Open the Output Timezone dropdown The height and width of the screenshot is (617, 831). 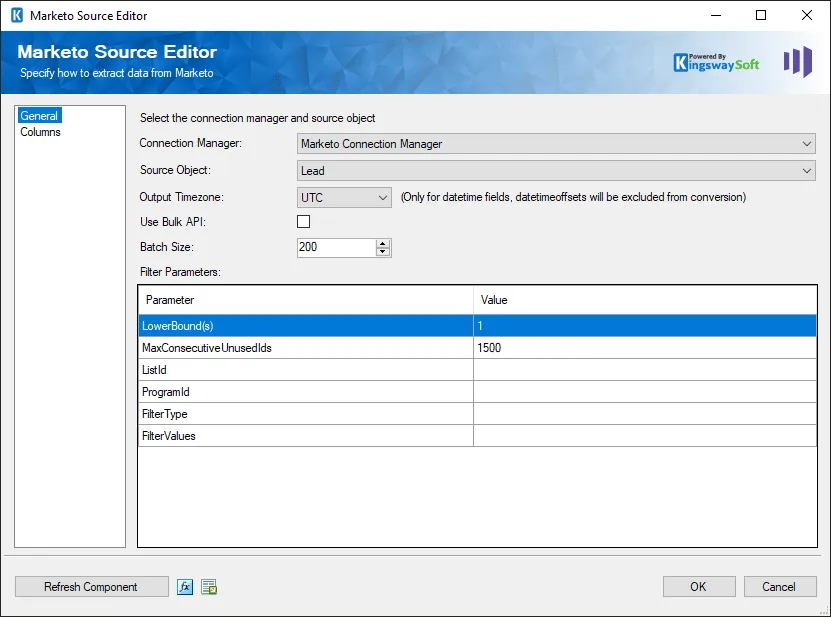tap(344, 198)
